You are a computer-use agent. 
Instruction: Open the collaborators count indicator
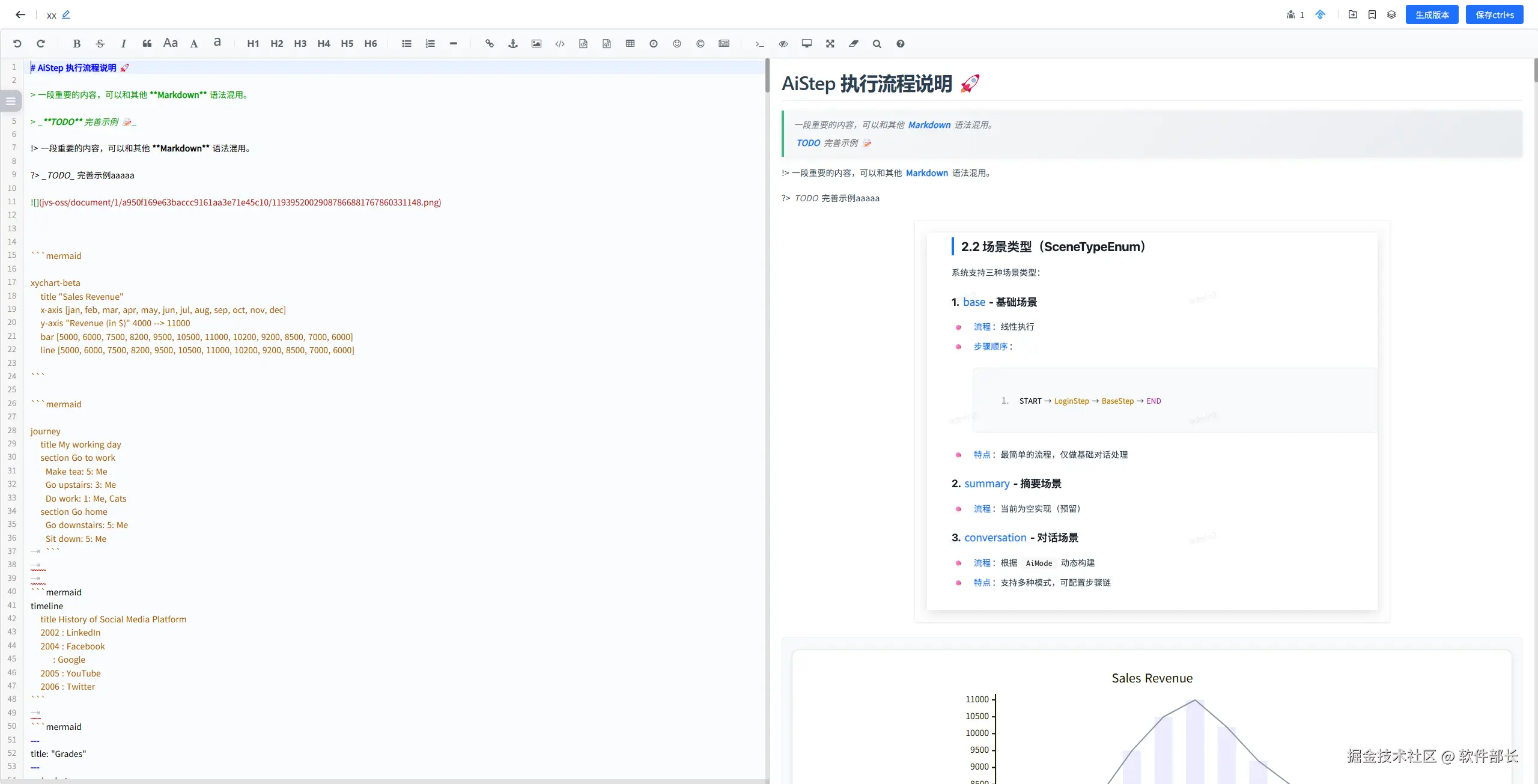tap(1295, 14)
